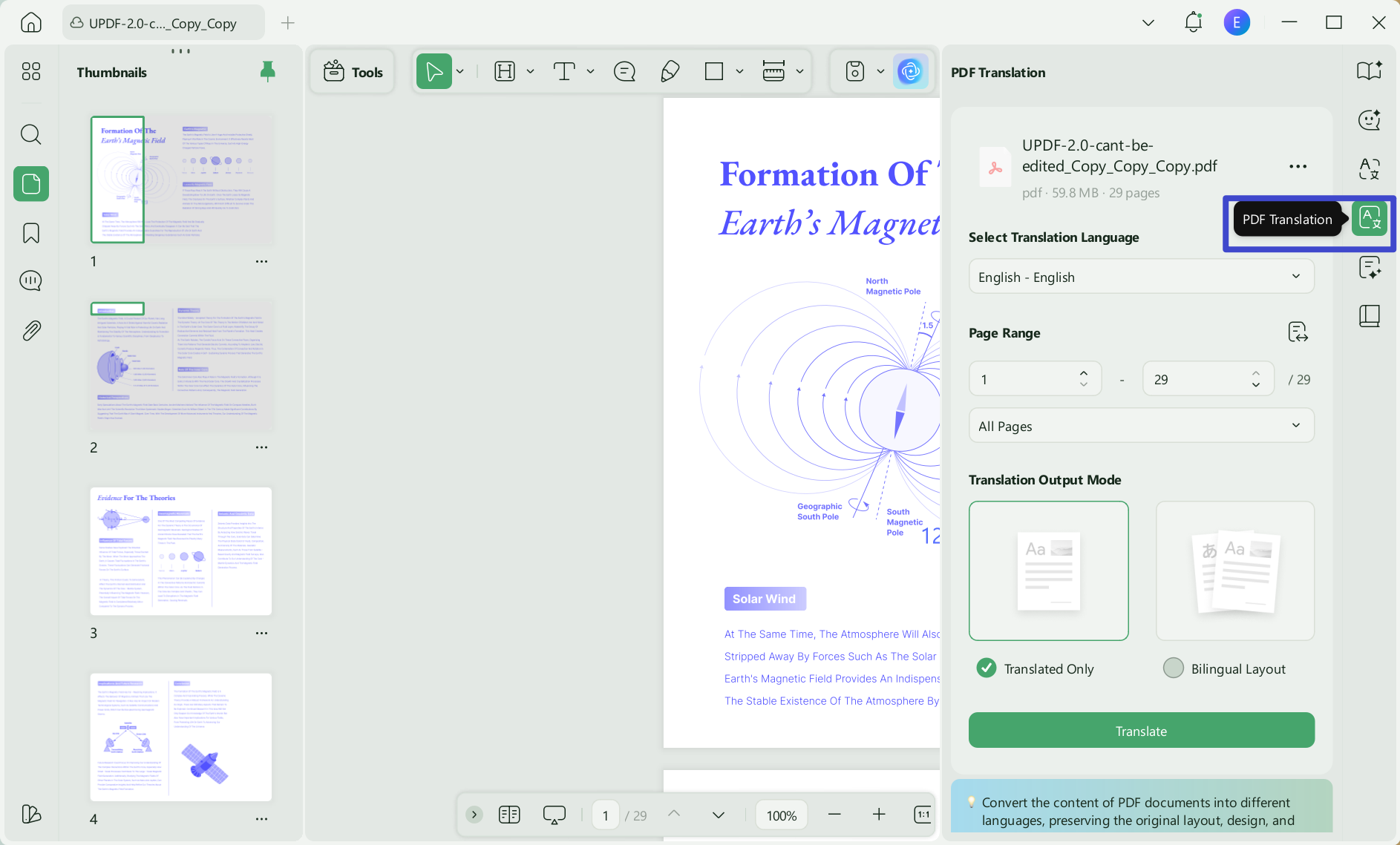Open page 2 thumbnail options menu
The height and width of the screenshot is (845, 1400).
point(261,447)
